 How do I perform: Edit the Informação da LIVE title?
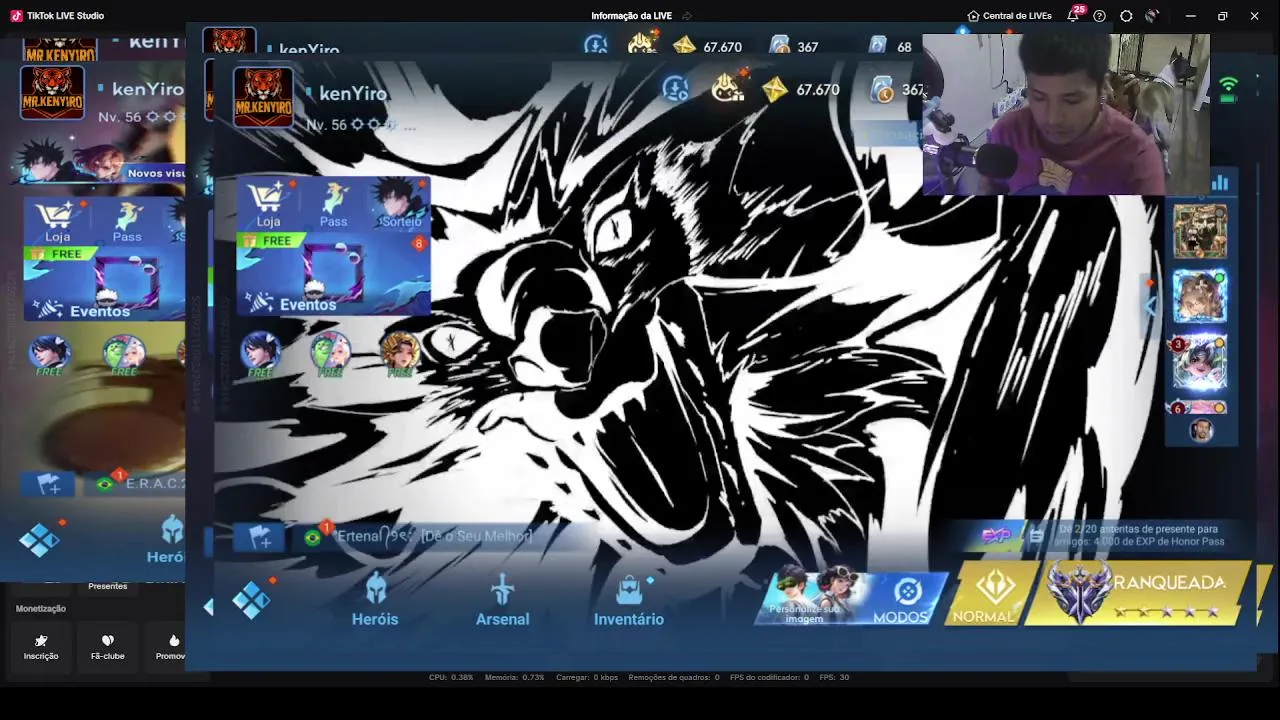click(x=687, y=16)
